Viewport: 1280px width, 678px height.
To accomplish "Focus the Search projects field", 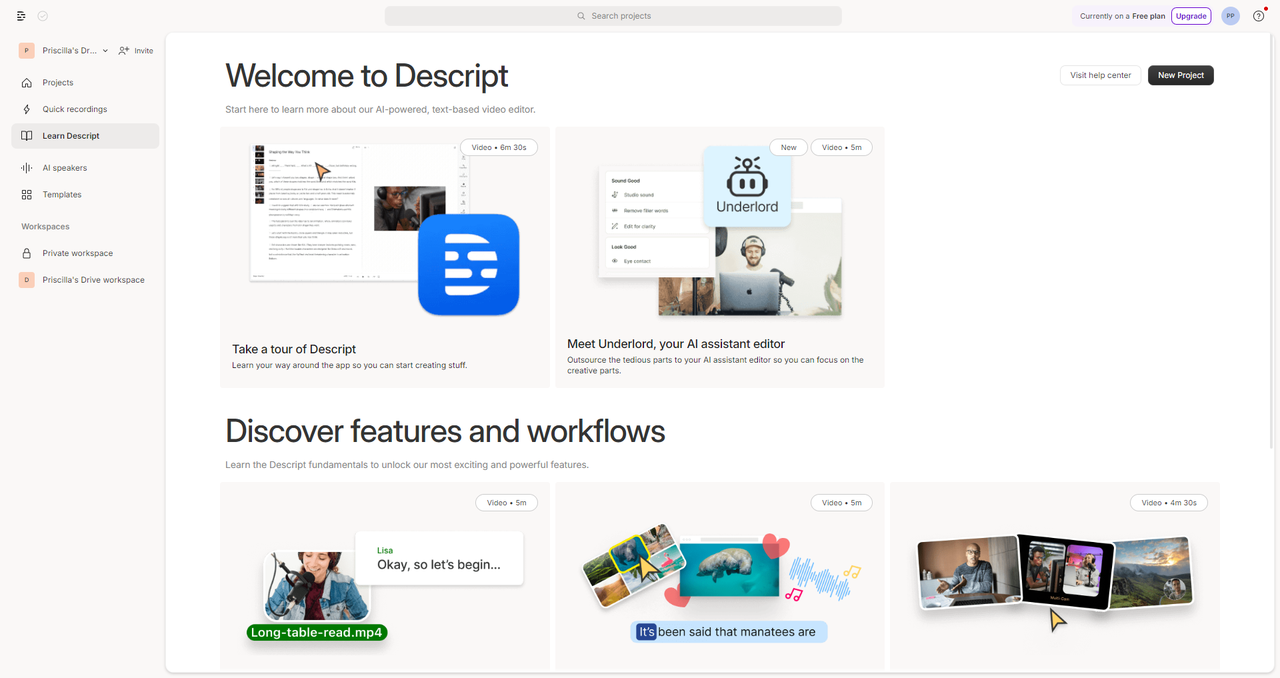I will (613, 16).
